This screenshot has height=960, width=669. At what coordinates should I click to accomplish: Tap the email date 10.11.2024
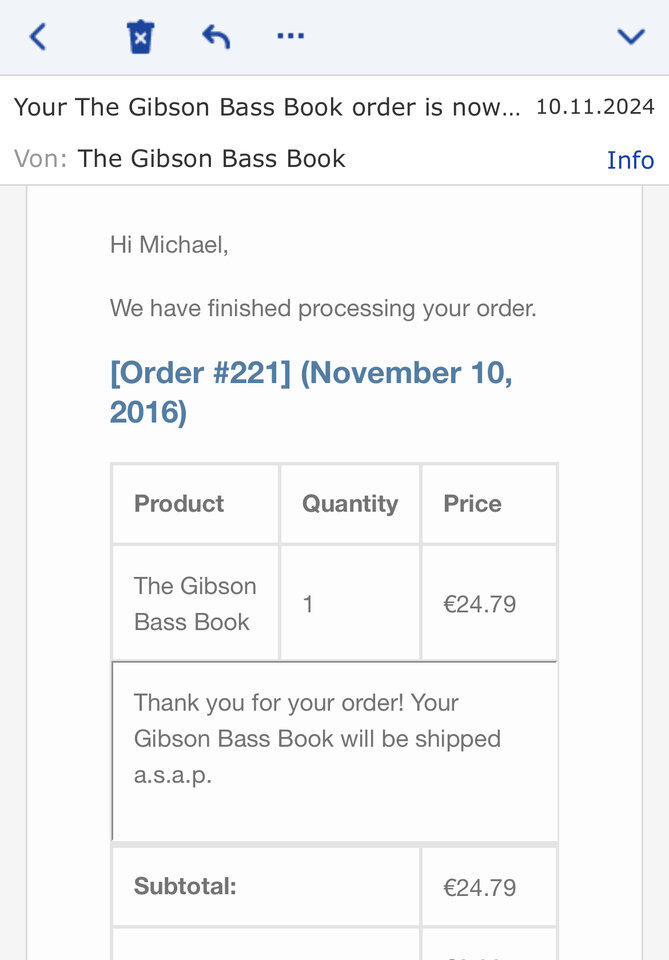(x=596, y=107)
